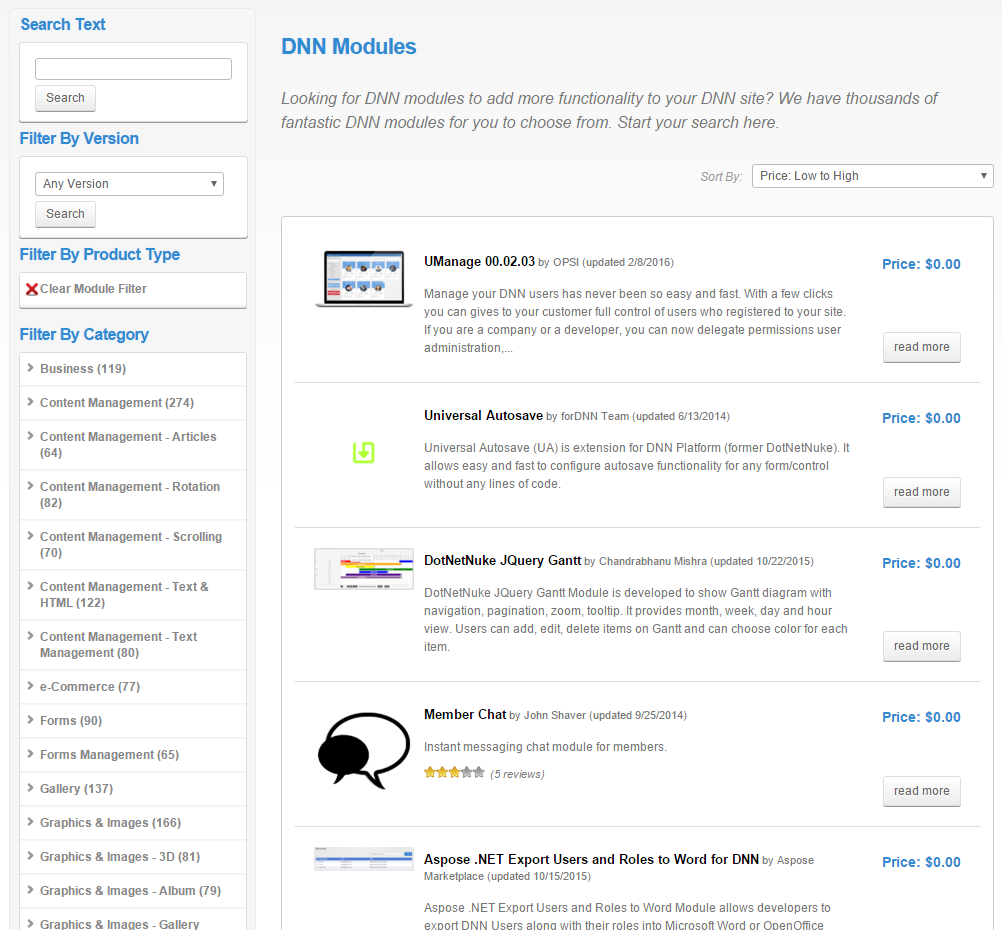
Task: Open the Any Version dropdown
Action: pos(129,184)
